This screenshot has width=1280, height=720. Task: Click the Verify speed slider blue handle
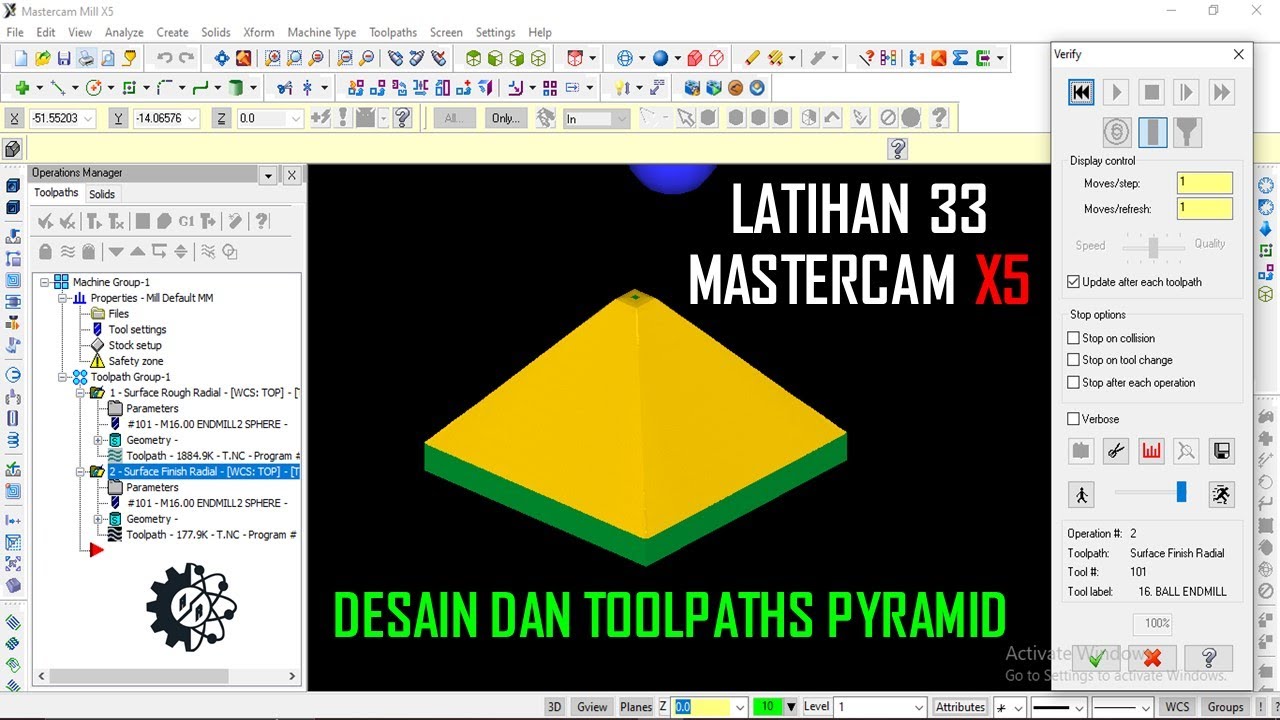[1181, 492]
